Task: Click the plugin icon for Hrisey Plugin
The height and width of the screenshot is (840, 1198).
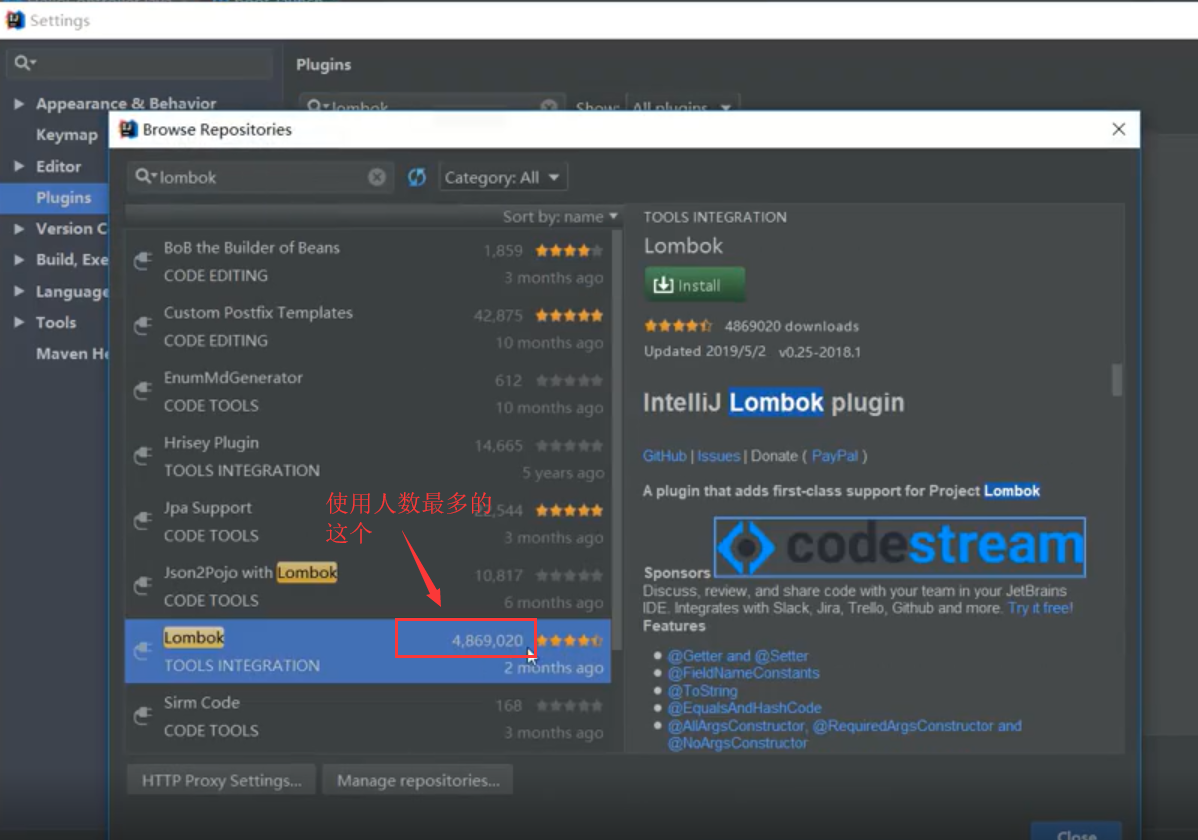Action: click(x=143, y=456)
